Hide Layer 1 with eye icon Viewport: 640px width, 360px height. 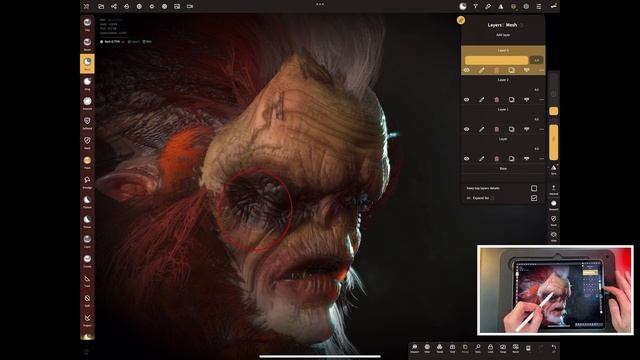click(x=467, y=129)
